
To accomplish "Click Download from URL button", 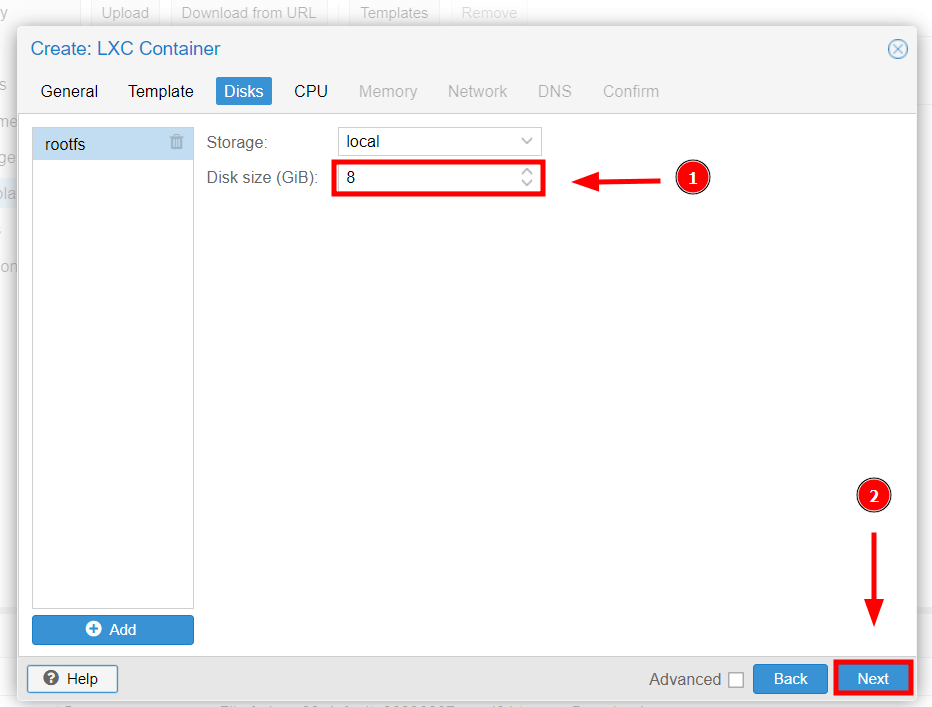I will (x=248, y=13).
